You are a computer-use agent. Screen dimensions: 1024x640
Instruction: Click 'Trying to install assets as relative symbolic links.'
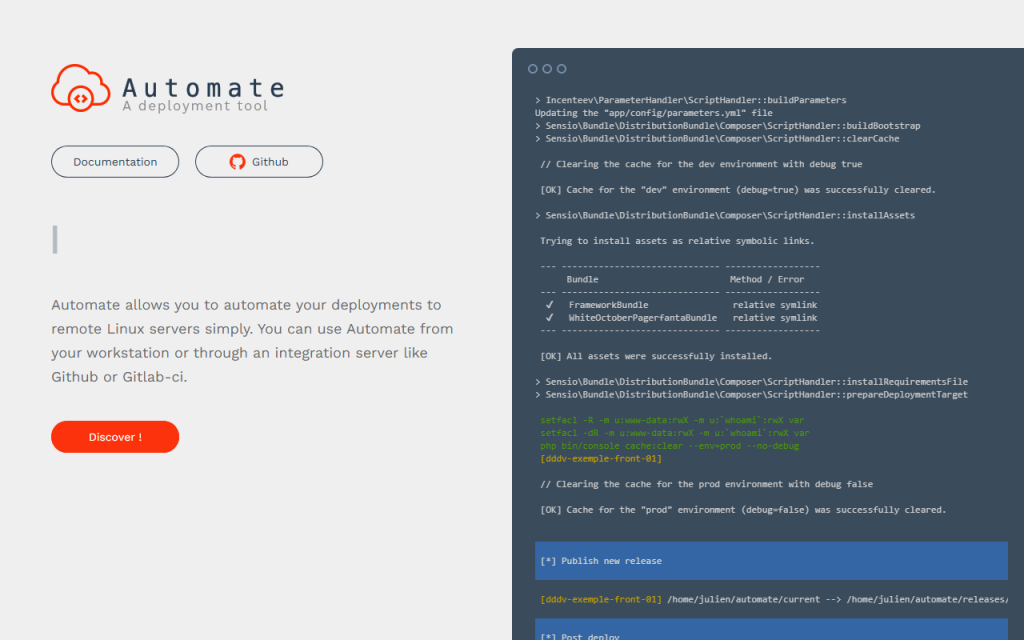(x=677, y=241)
